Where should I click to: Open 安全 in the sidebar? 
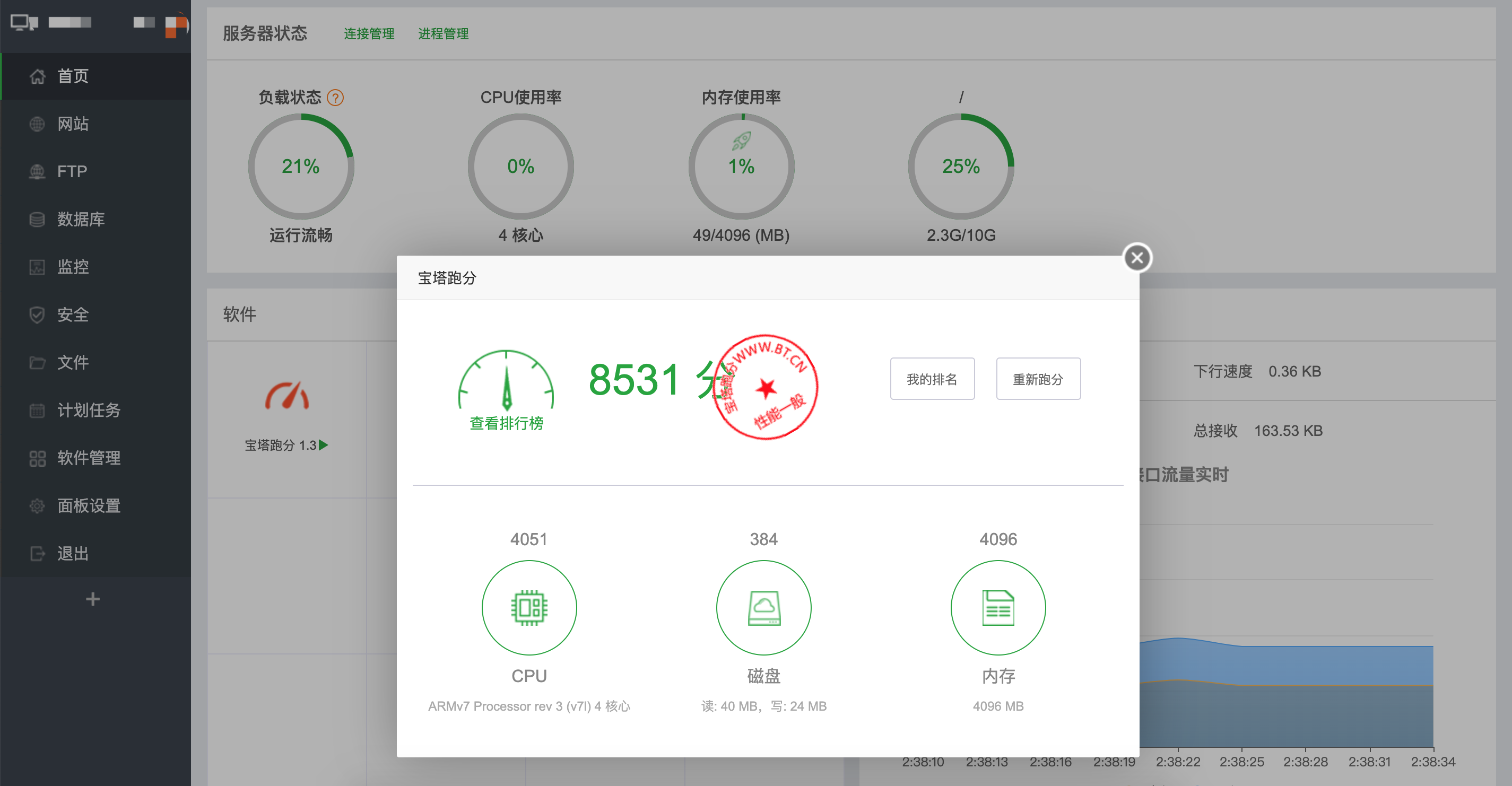coord(95,315)
